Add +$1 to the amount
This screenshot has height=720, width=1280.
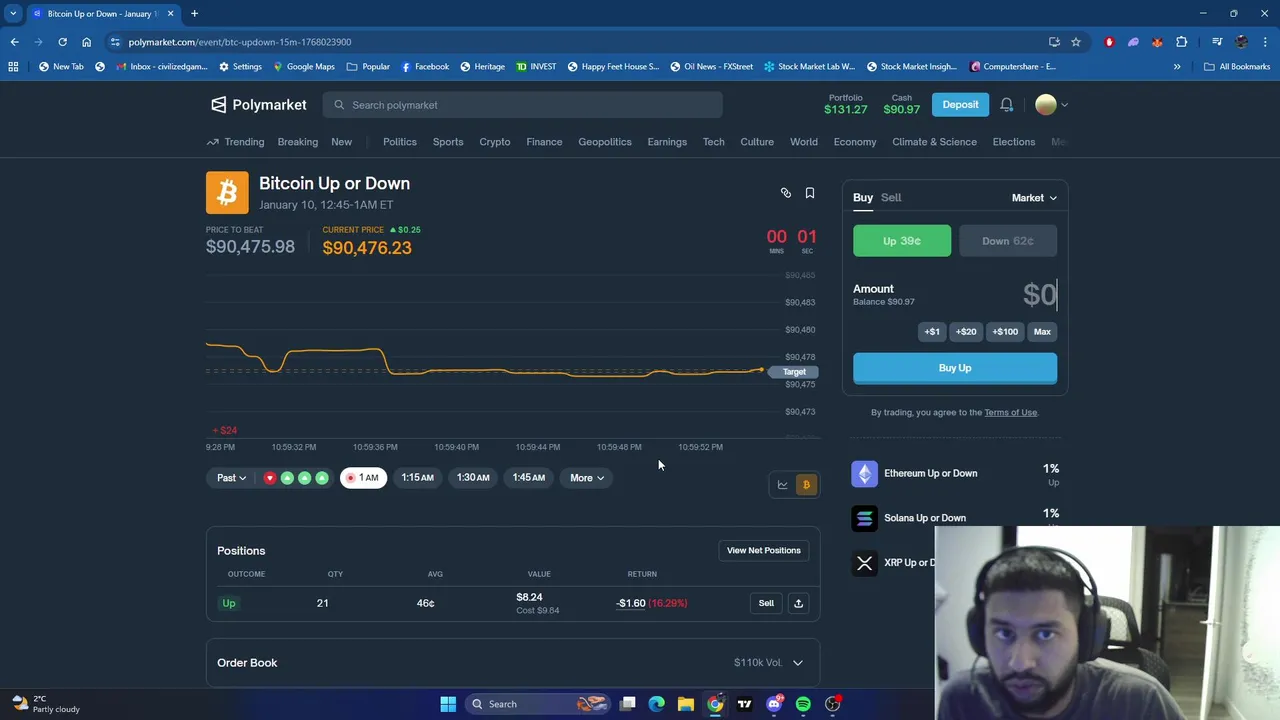click(932, 332)
